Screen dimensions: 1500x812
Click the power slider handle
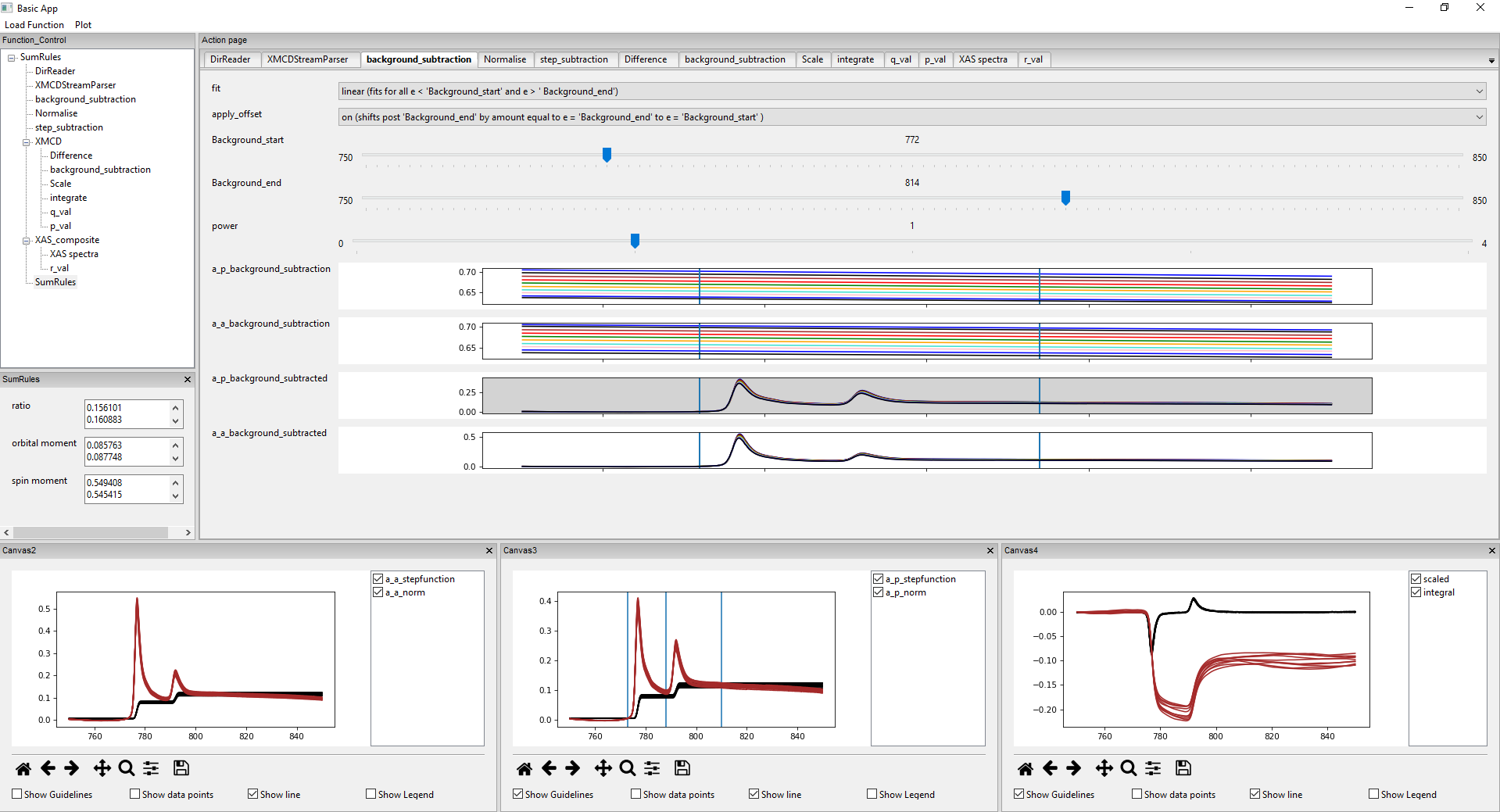[635, 241]
